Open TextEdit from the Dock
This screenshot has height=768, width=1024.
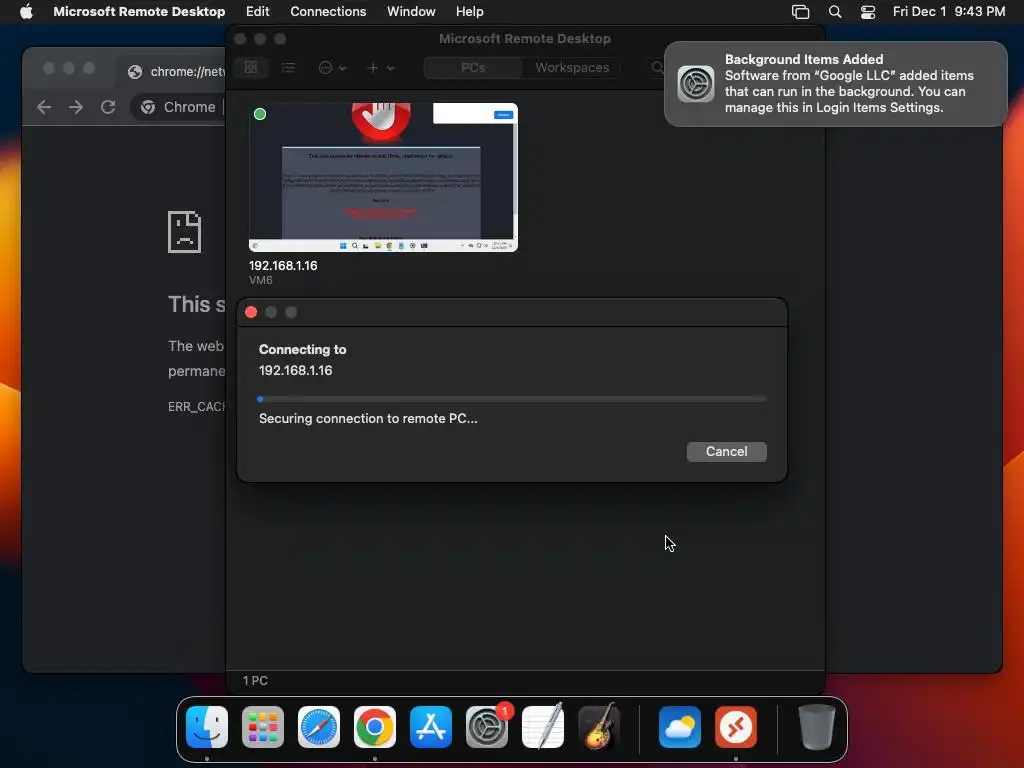pos(543,726)
